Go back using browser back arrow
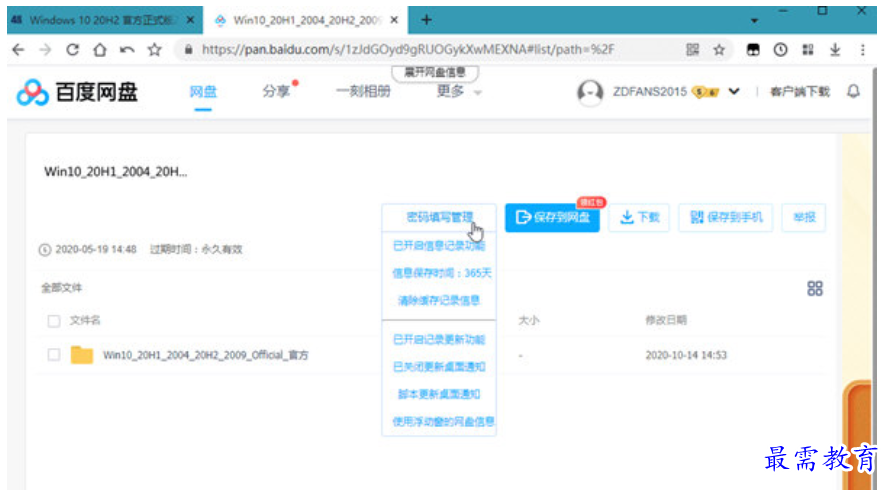 [x=18, y=50]
